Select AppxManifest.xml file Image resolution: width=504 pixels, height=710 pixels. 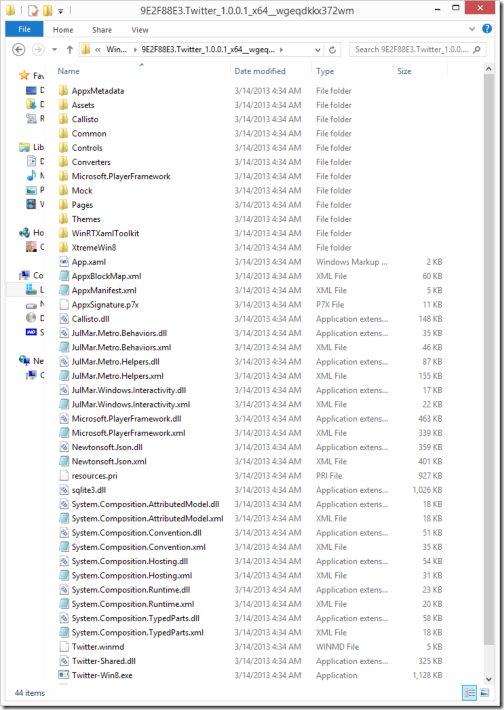pyautogui.click(x=104, y=290)
